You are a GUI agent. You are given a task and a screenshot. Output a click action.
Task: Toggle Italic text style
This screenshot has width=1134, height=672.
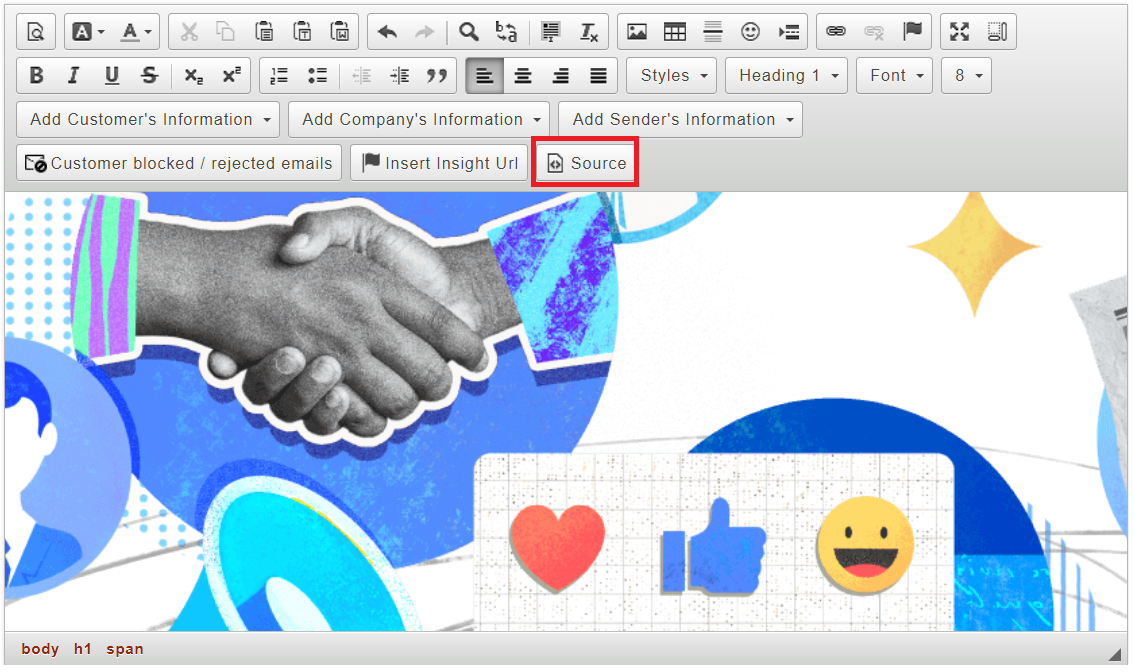73,76
